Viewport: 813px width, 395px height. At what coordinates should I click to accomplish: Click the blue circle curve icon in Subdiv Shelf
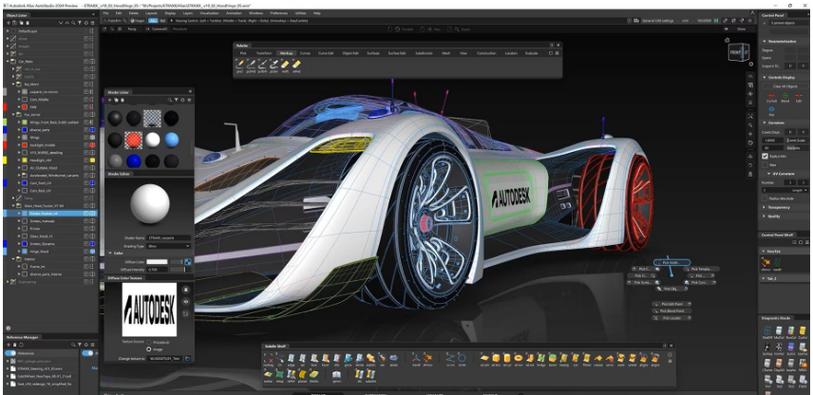tap(461, 357)
